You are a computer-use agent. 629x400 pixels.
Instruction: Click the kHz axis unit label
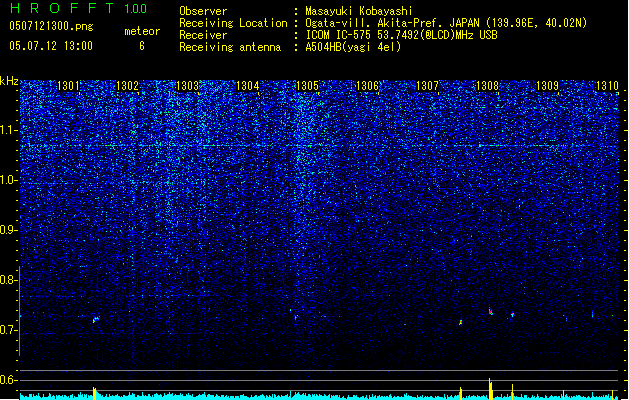click(9, 81)
